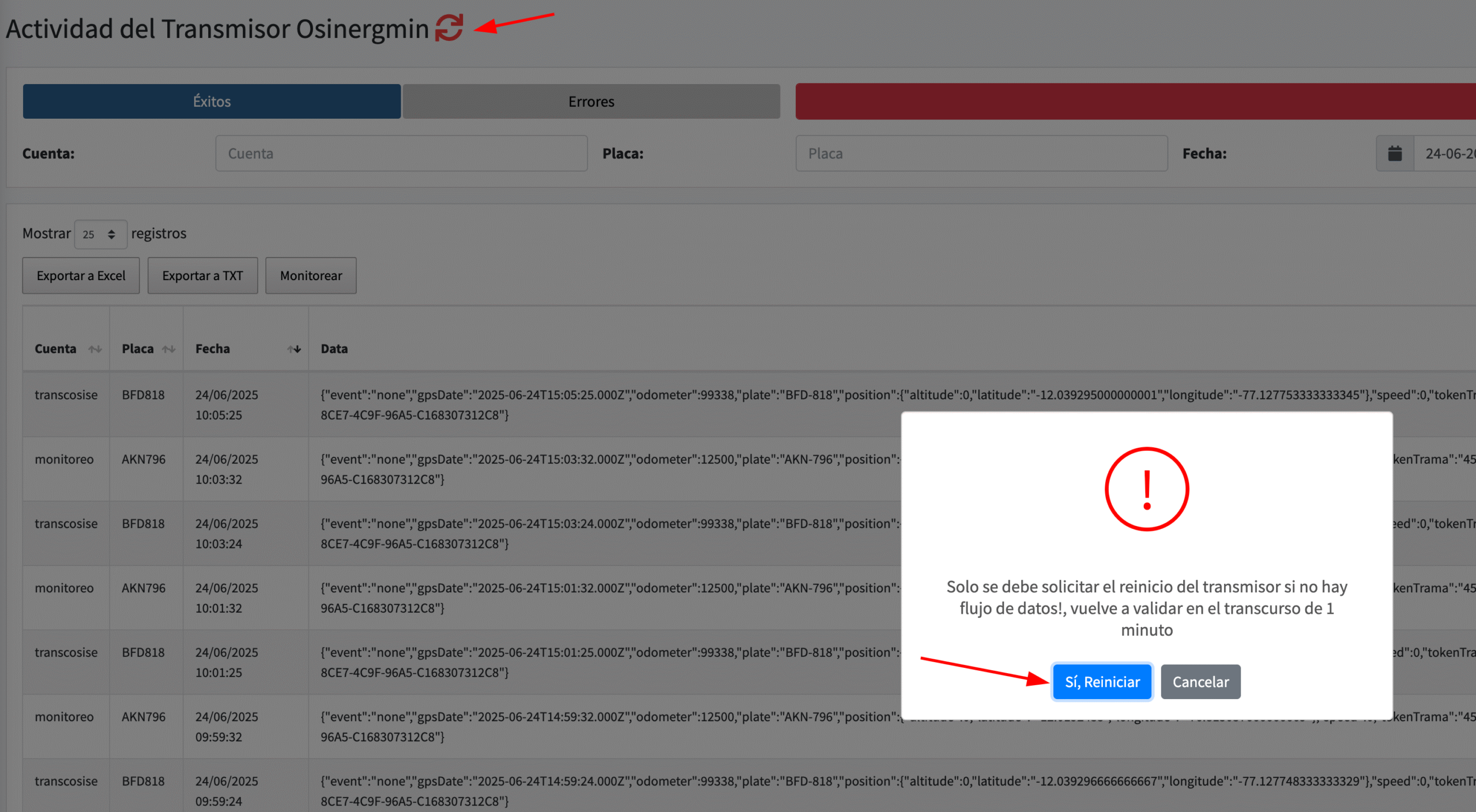Focus the Cuenta filter input field
The width and height of the screenshot is (1476, 812).
click(401, 153)
